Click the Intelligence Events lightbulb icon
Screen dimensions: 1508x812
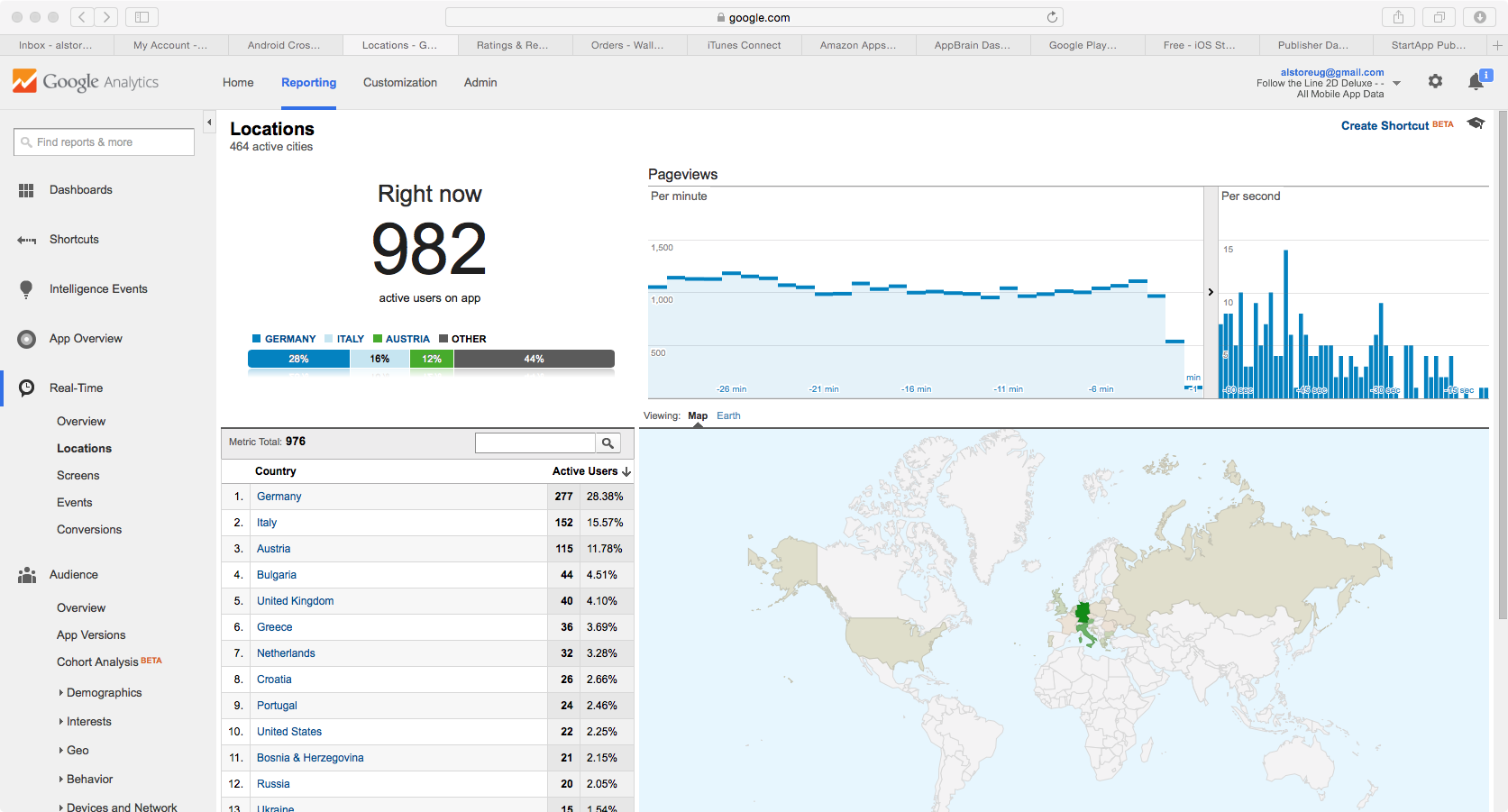point(26,289)
